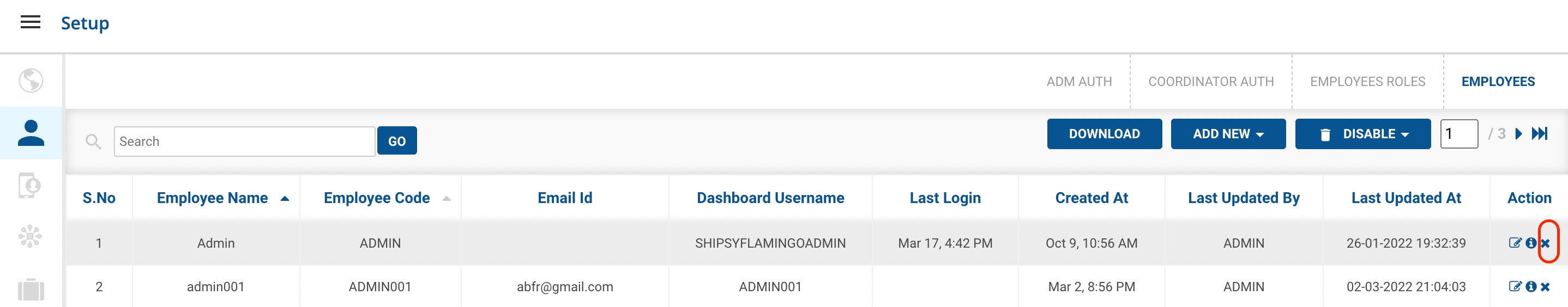Open the COORDINATOR AUTH tab
This screenshot has height=307, width=1568.
[x=1211, y=82]
